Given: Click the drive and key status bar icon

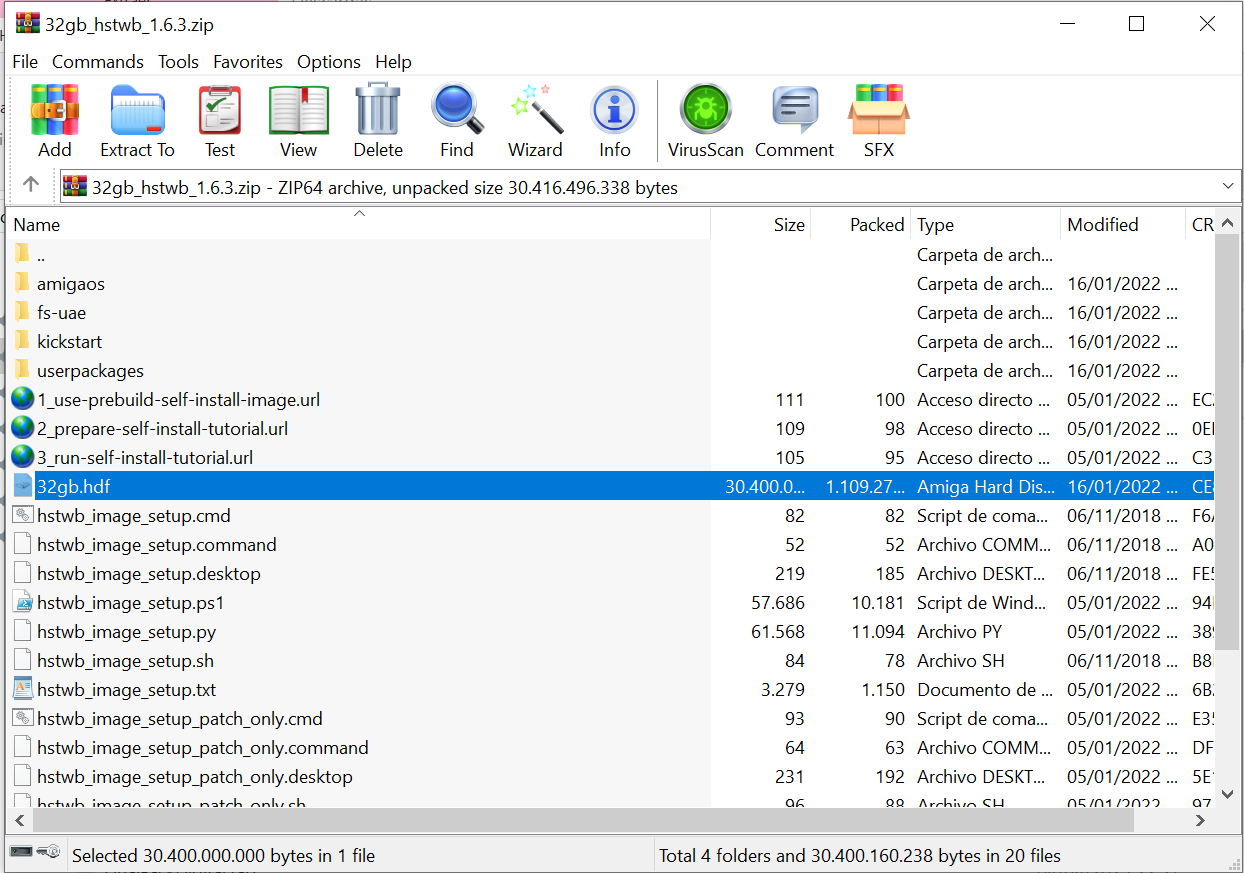Looking at the screenshot, I should [34, 852].
